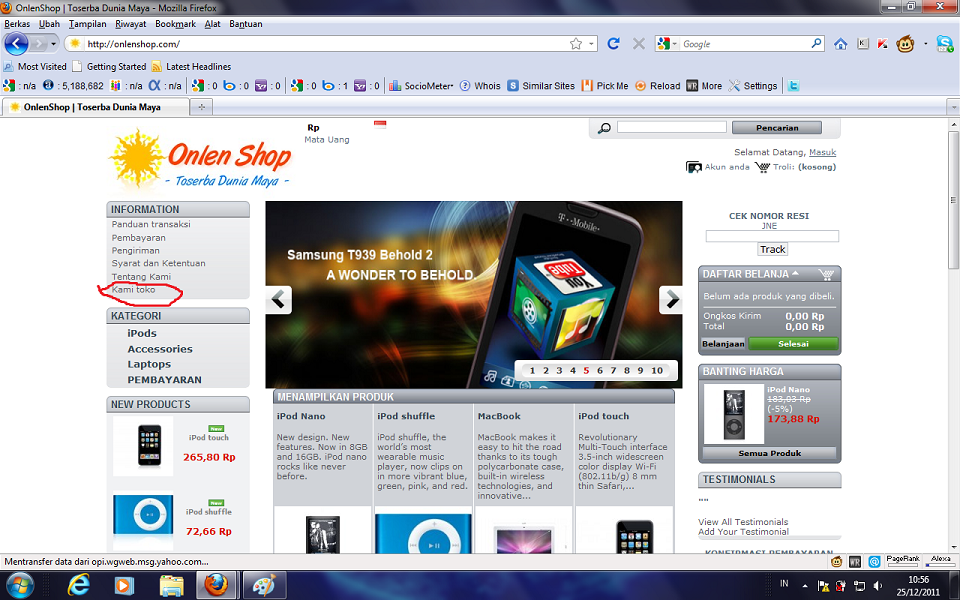Open Similar Sites toolbar button
The height and width of the screenshot is (600, 960).
[x=541, y=86]
